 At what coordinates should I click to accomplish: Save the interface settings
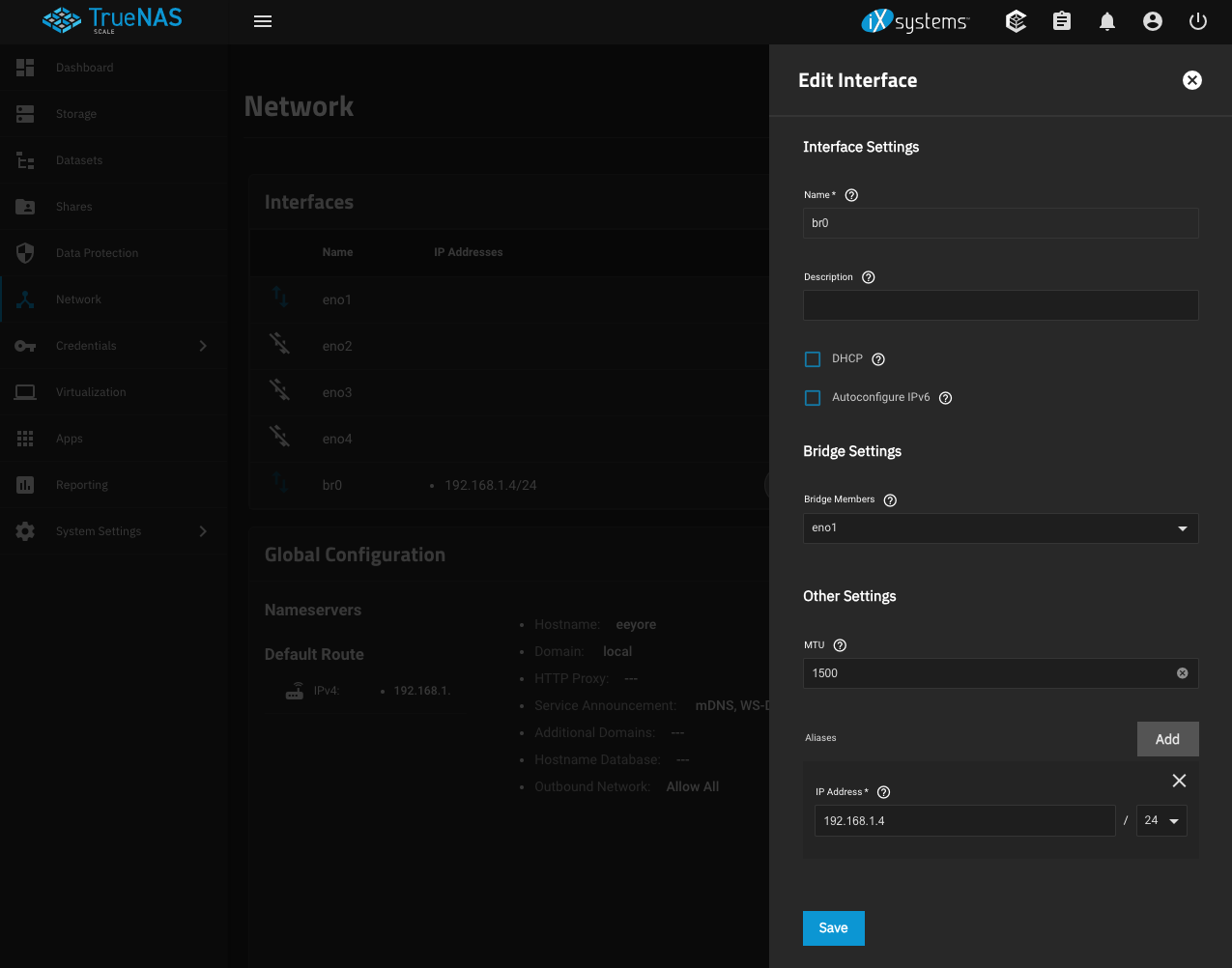coord(834,928)
